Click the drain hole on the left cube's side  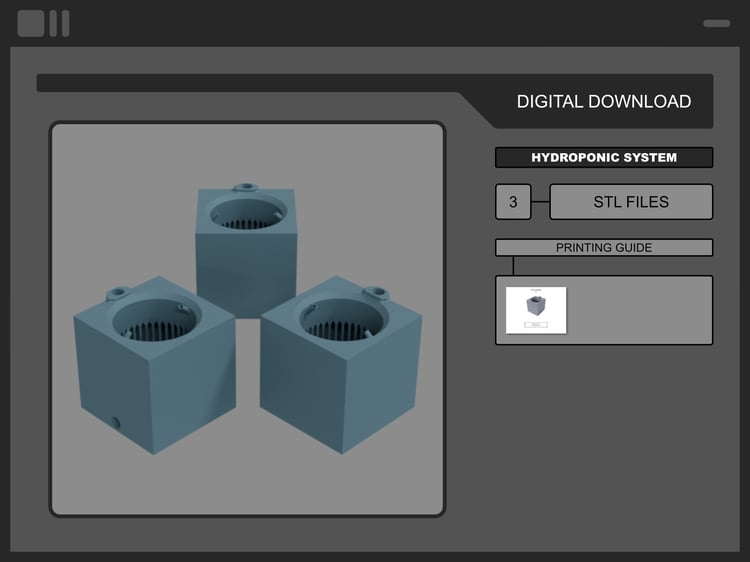click(115, 422)
